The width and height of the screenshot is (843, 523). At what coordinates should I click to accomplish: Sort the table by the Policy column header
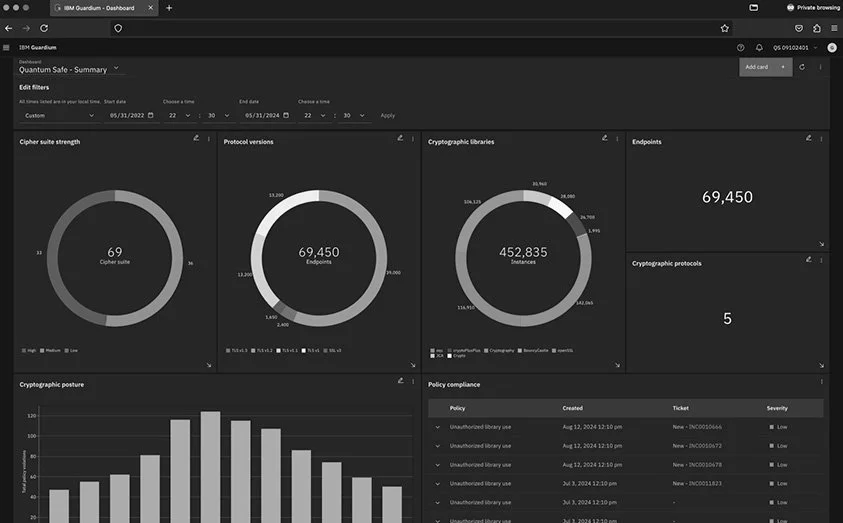(x=458, y=408)
